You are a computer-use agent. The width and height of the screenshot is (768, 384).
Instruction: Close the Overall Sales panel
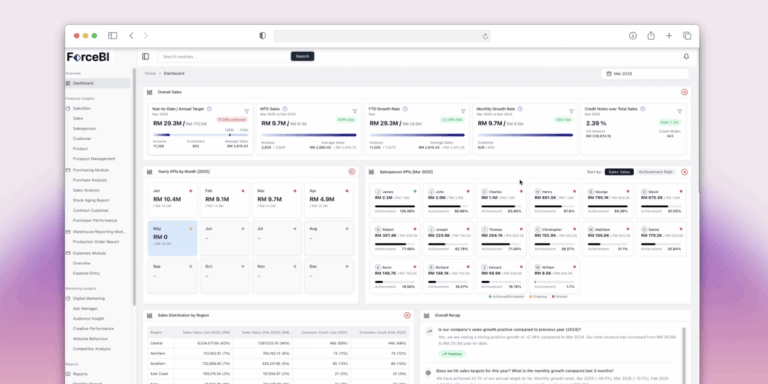[x=684, y=92]
